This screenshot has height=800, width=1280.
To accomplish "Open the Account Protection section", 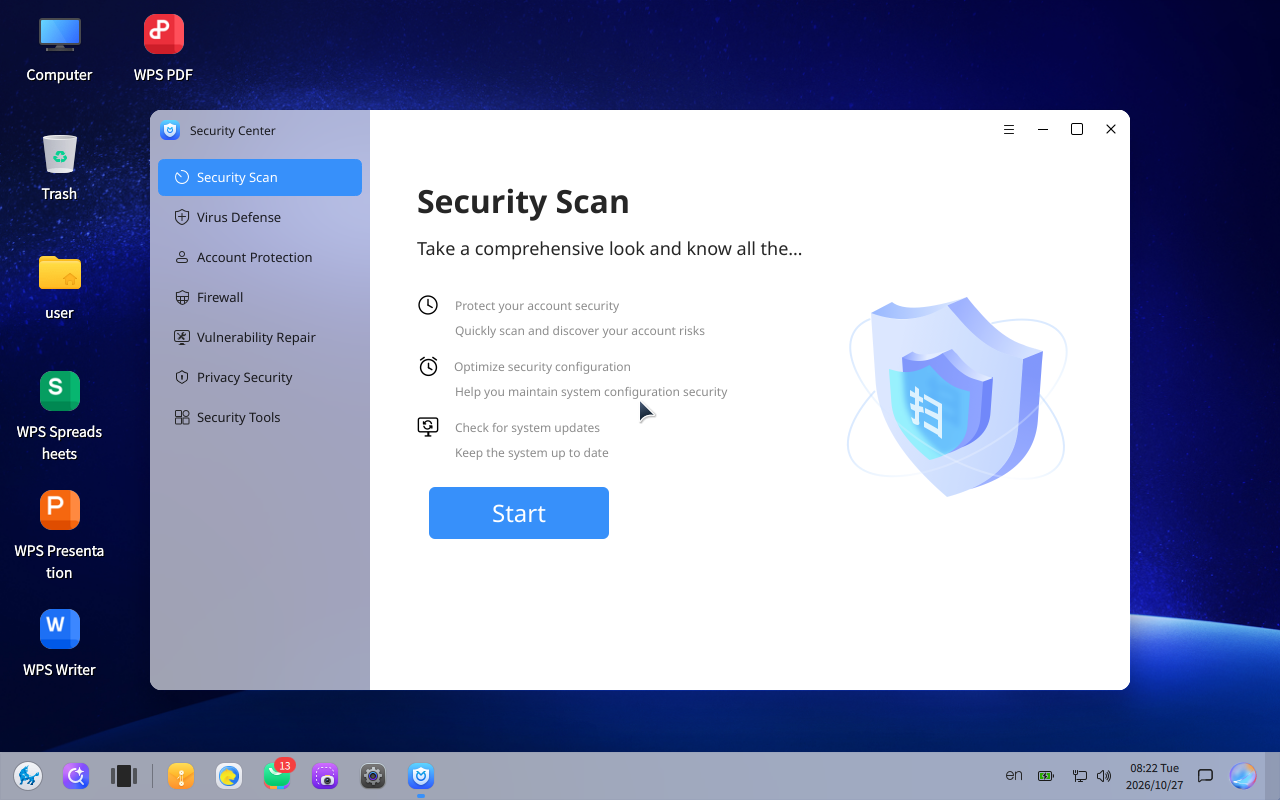I will click(x=260, y=257).
